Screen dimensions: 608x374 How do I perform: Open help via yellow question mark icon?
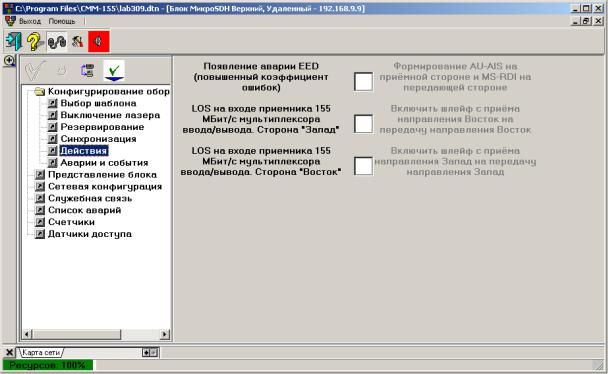tap(35, 41)
